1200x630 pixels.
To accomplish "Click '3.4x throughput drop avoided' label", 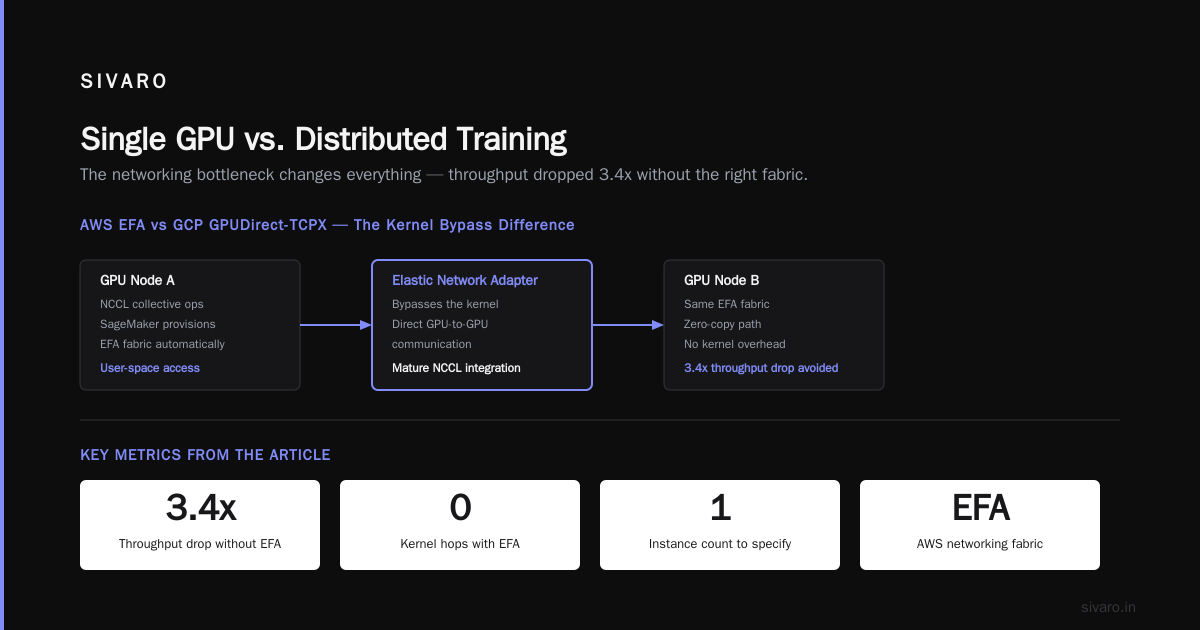I will (x=761, y=368).
